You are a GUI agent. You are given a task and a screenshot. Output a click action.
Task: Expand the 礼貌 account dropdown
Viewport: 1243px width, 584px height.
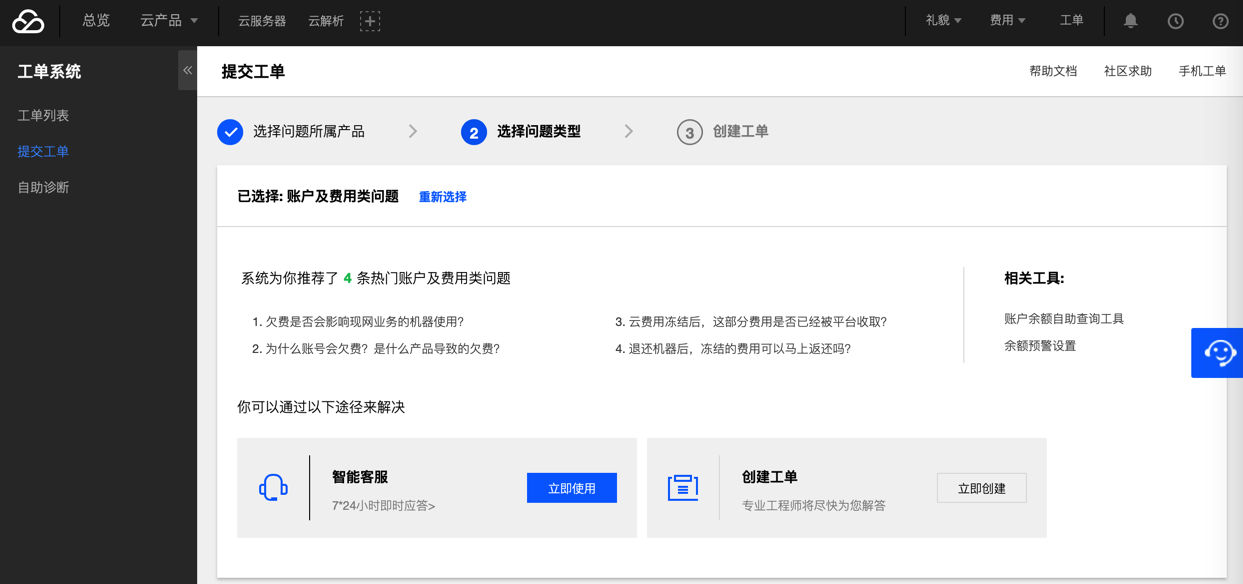[944, 20]
